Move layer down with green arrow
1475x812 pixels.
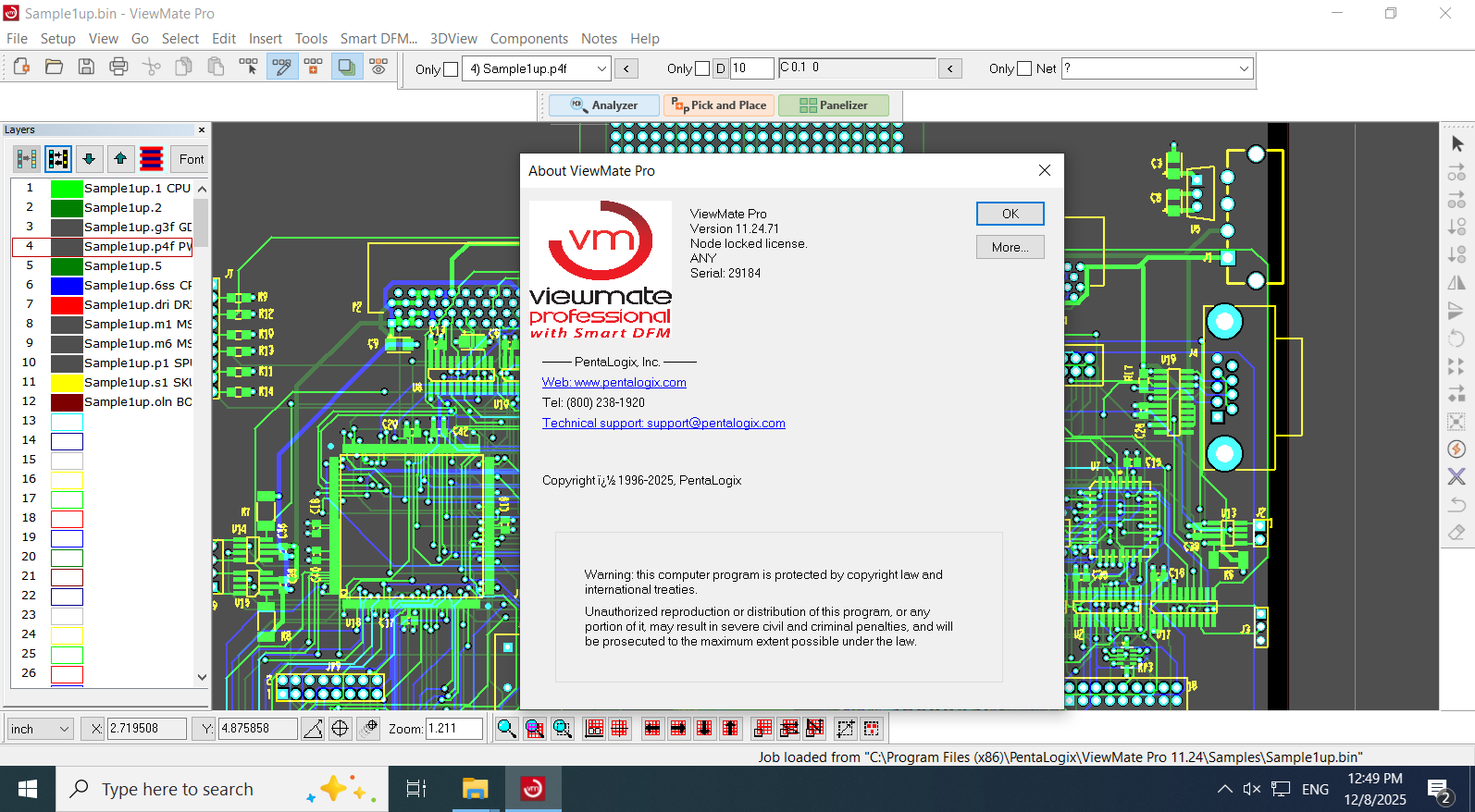click(89, 159)
